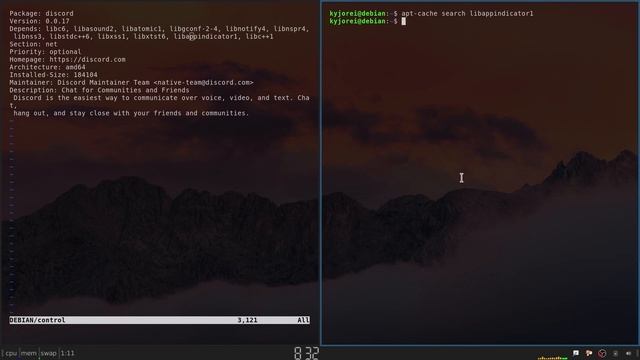The width and height of the screenshot is (640, 360).
Task: Click the white chat bubble tray icon
Action: coord(576,353)
